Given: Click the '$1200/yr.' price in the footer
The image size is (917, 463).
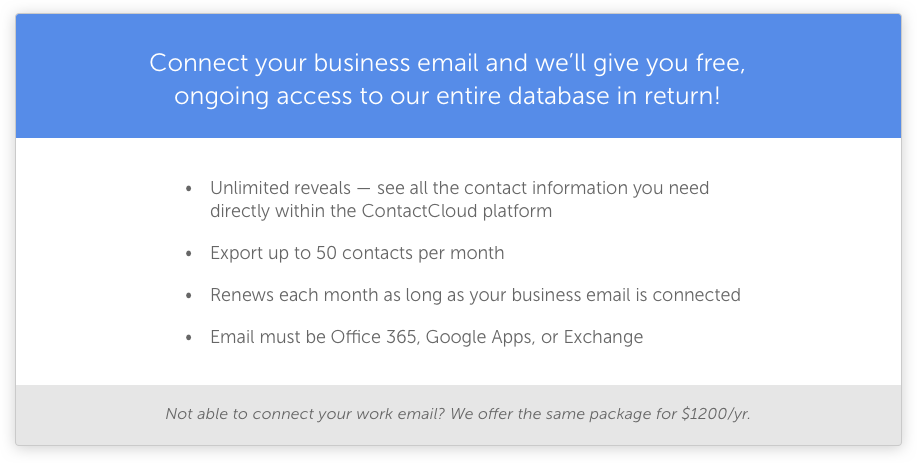Looking at the screenshot, I should pyautogui.click(x=716, y=414).
